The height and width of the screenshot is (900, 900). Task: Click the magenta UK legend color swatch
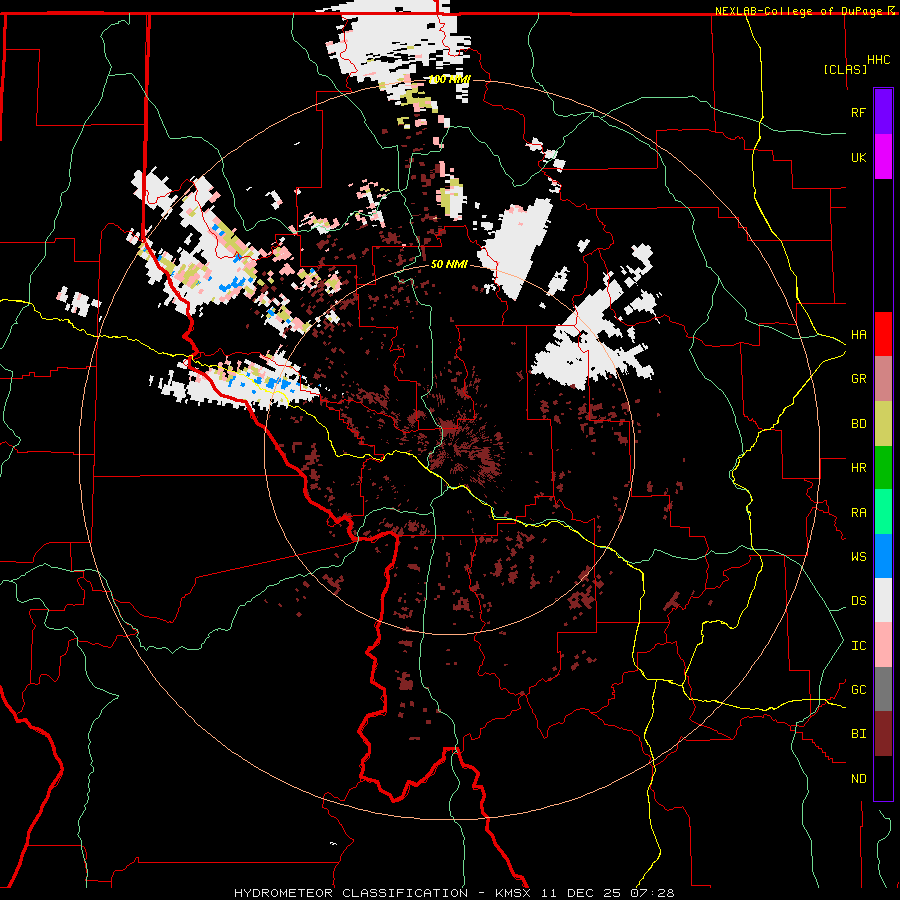(x=883, y=157)
